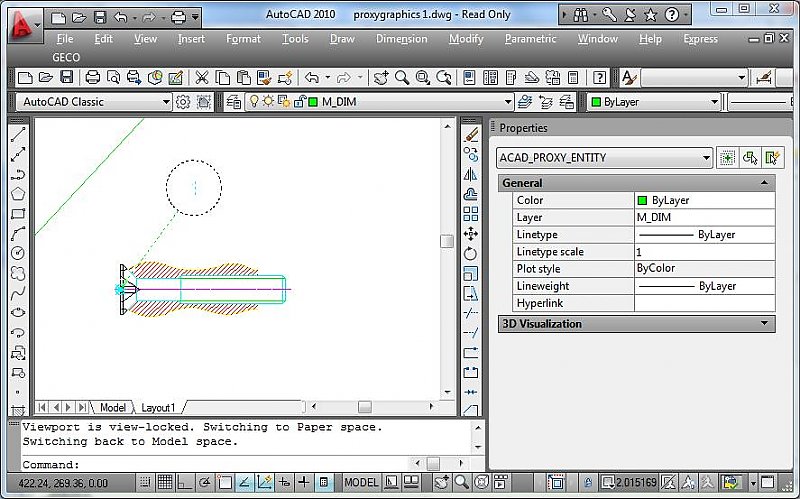Toggle Polar Tracking in status bar
This screenshot has height=499, width=800.
204,482
